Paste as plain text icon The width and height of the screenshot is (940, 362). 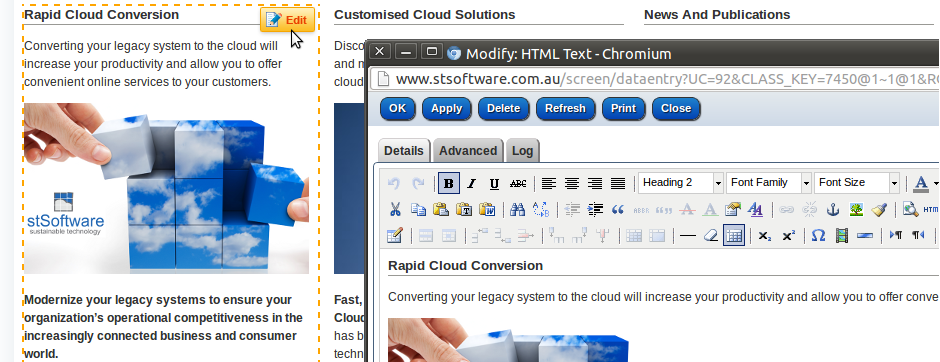(x=464, y=209)
